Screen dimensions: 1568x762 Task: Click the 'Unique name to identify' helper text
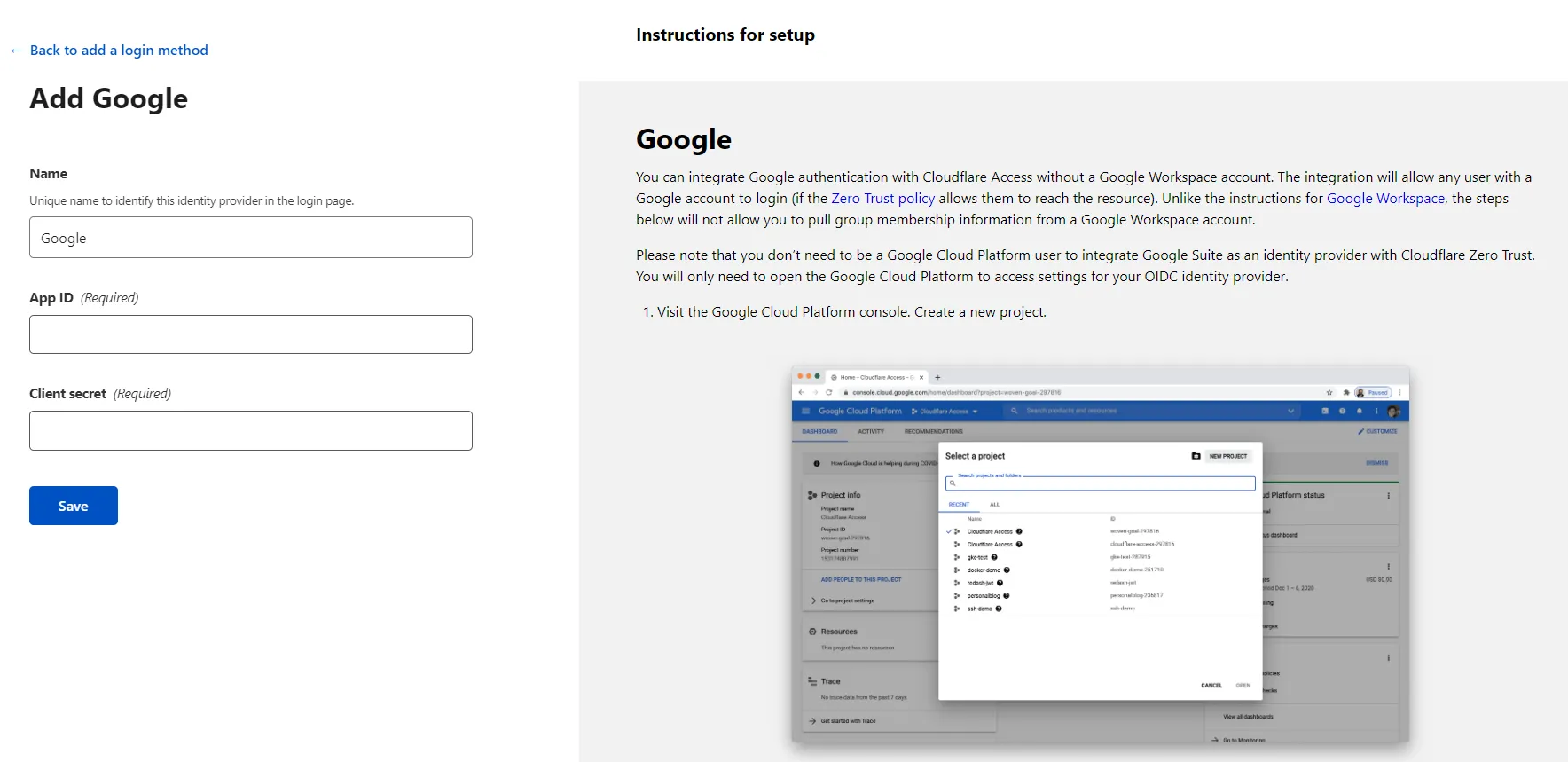point(192,201)
